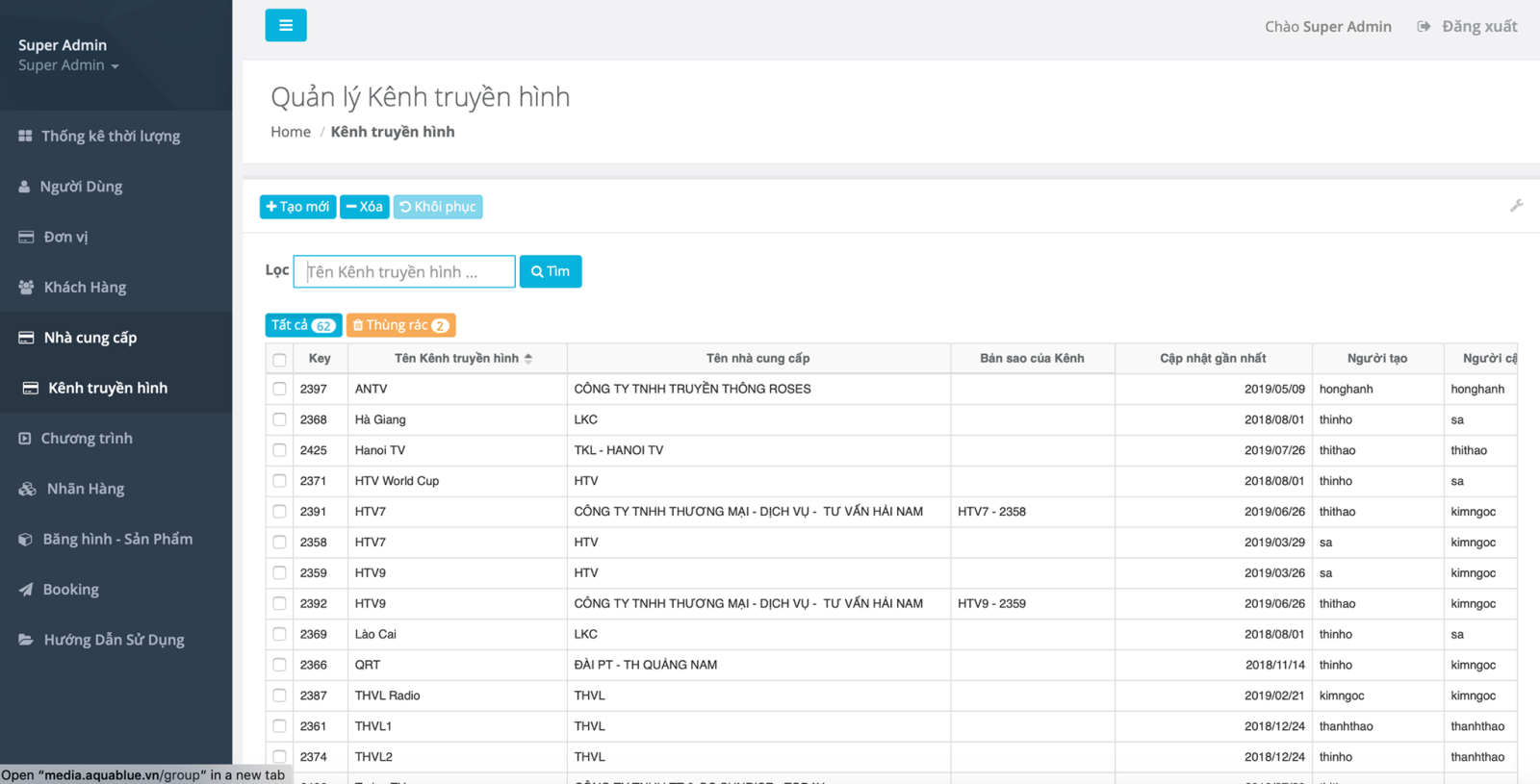The width and height of the screenshot is (1540, 784).
Task: Click the Booking paper plane icon
Action: [26, 590]
